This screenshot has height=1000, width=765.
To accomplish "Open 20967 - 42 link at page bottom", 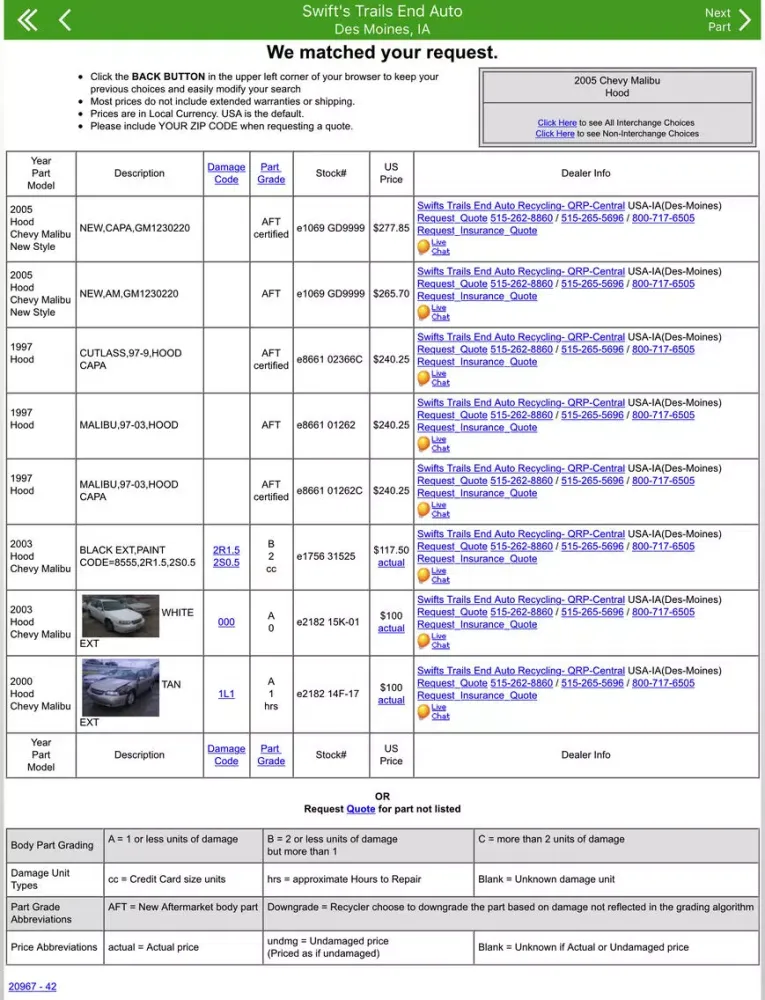I will (x=33, y=986).
